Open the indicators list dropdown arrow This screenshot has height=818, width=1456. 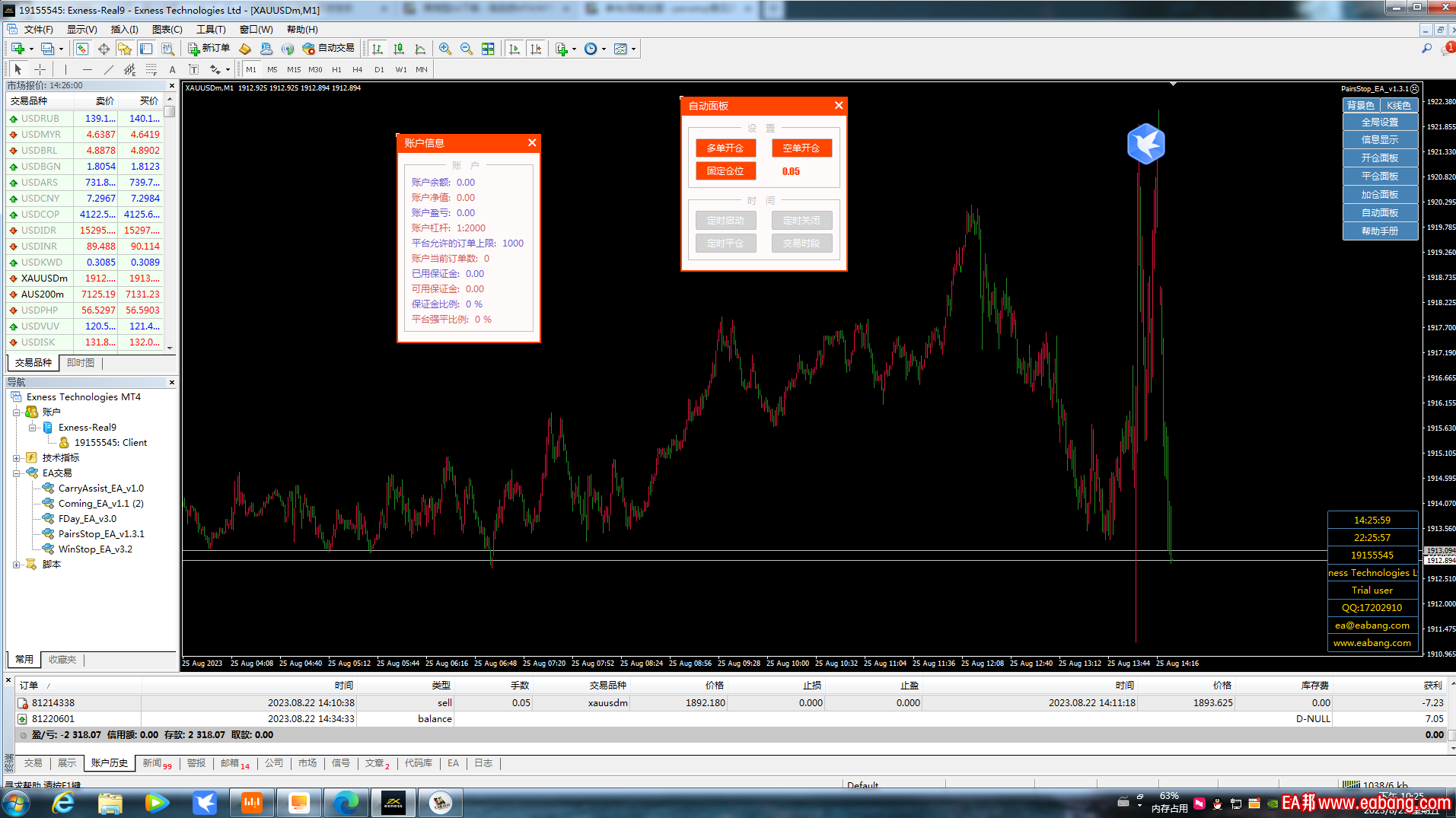(x=574, y=49)
